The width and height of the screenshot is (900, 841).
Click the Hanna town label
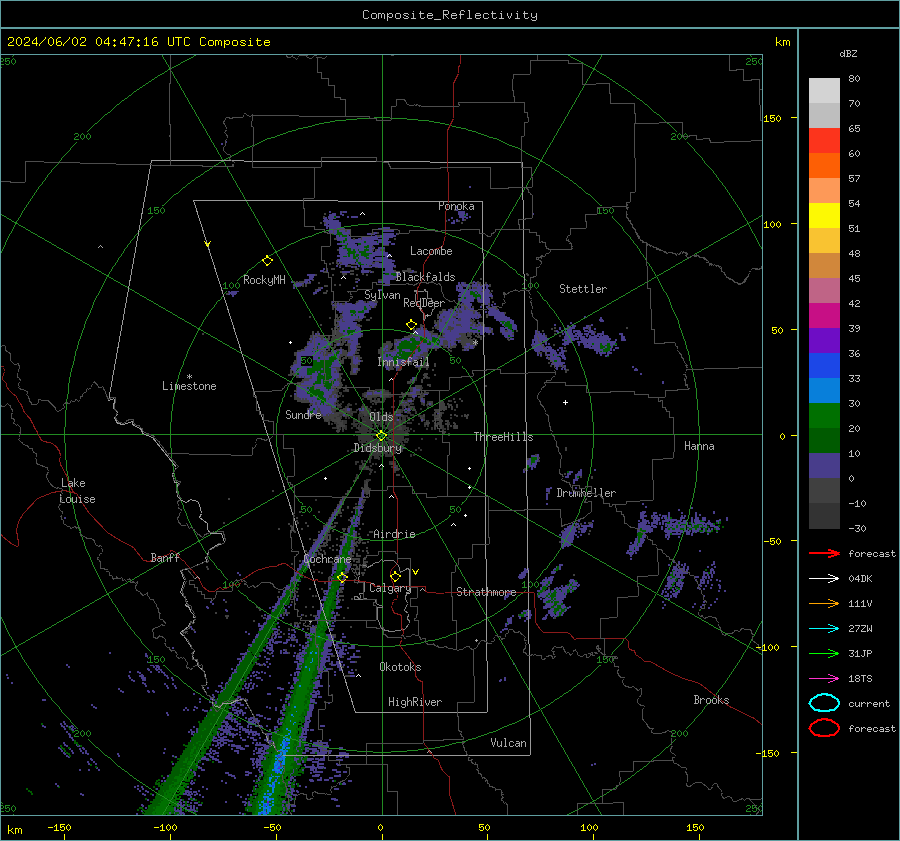(699, 446)
